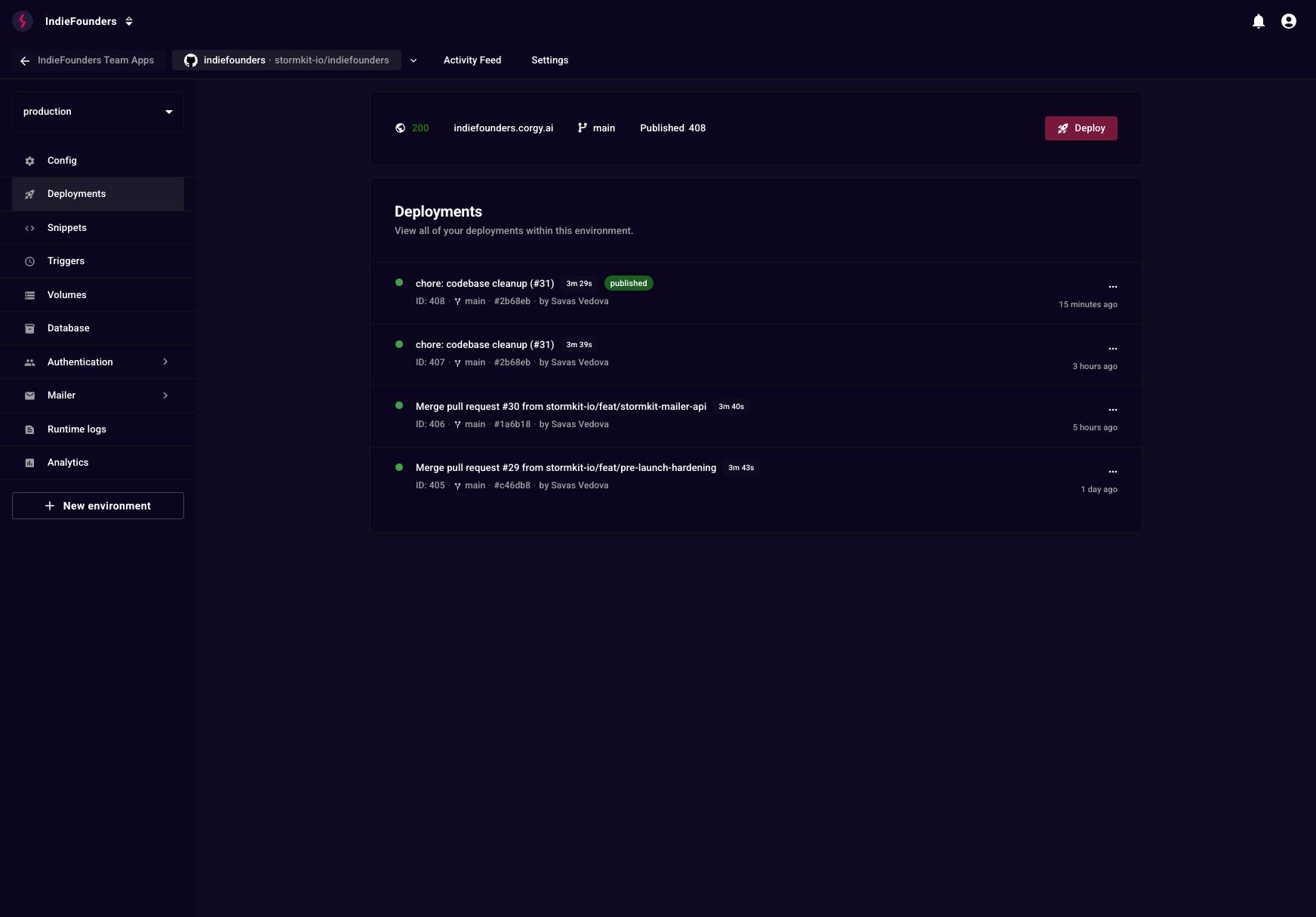The image size is (1316, 917).
Task: Open more options for deployment 408
Action: [x=1112, y=287]
